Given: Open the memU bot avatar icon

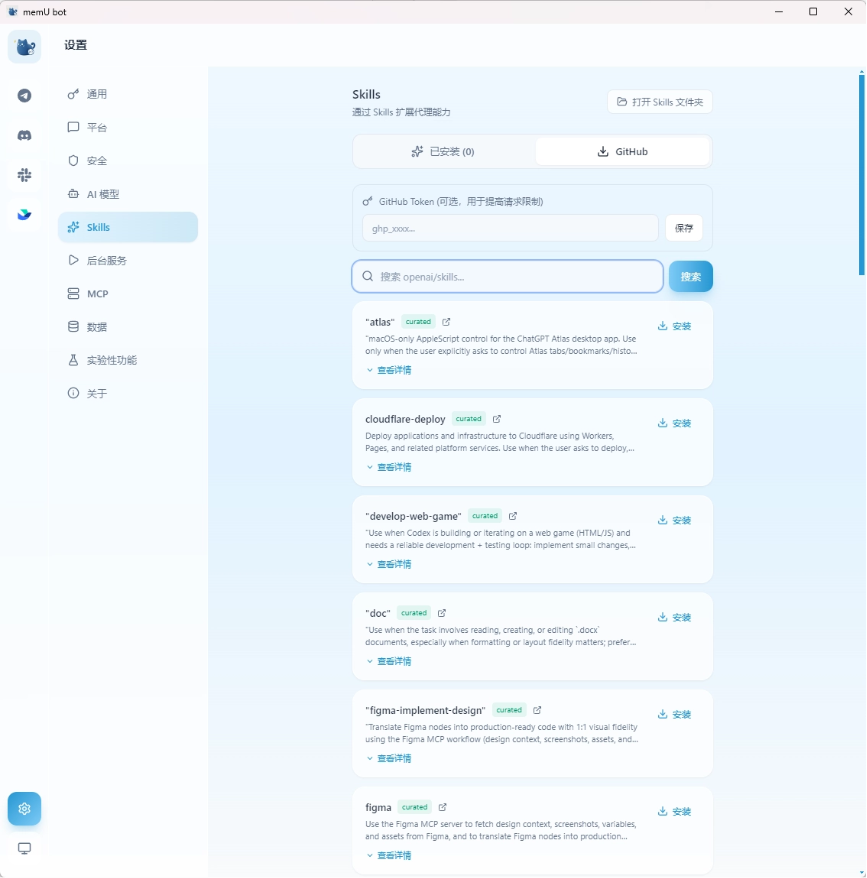Looking at the screenshot, I should 24,46.
